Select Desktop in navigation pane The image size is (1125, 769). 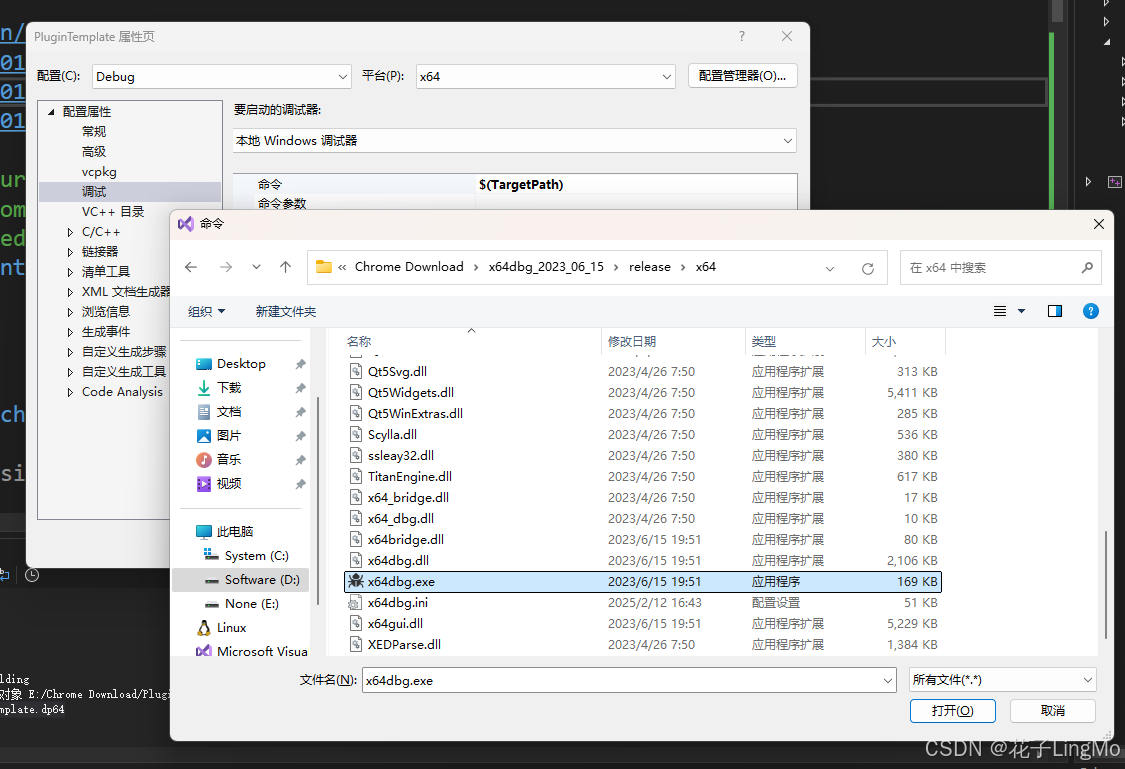(x=241, y=364)
